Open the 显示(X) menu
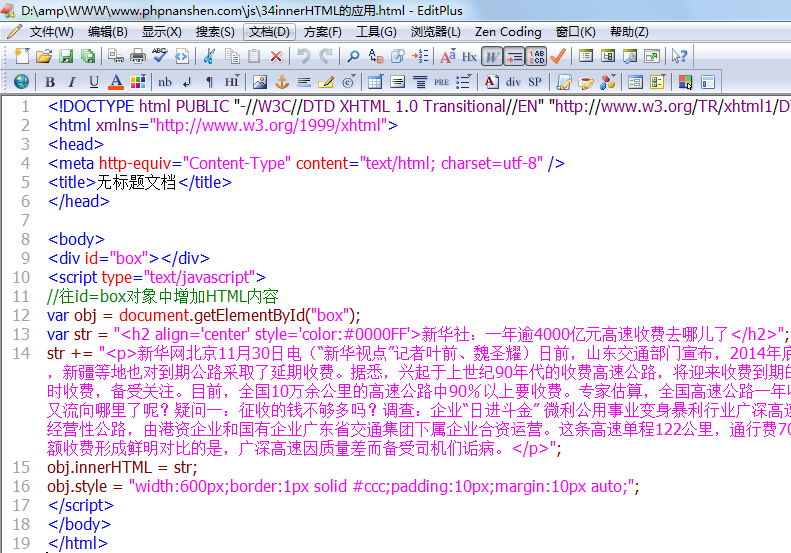 (x=162, y=32)
